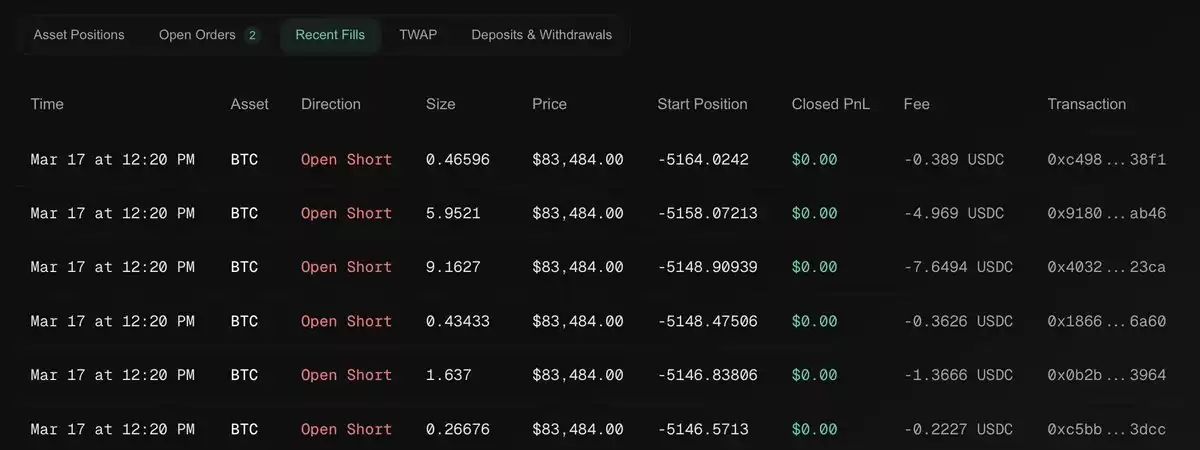Image resolution: width=1200 pixels, height=450 pixels.
Task: Select the row with size 9.1627
Action: pos(598,267)
